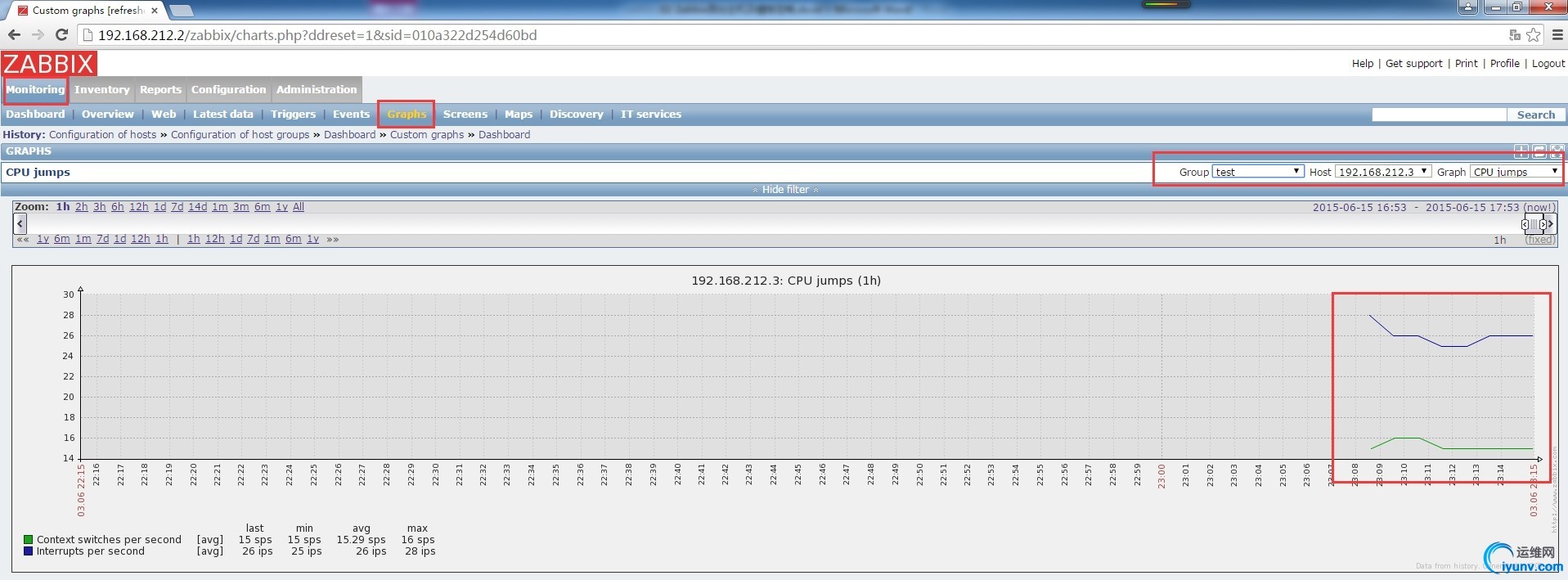Open the Group dropdown set to test

[1257, 172]
